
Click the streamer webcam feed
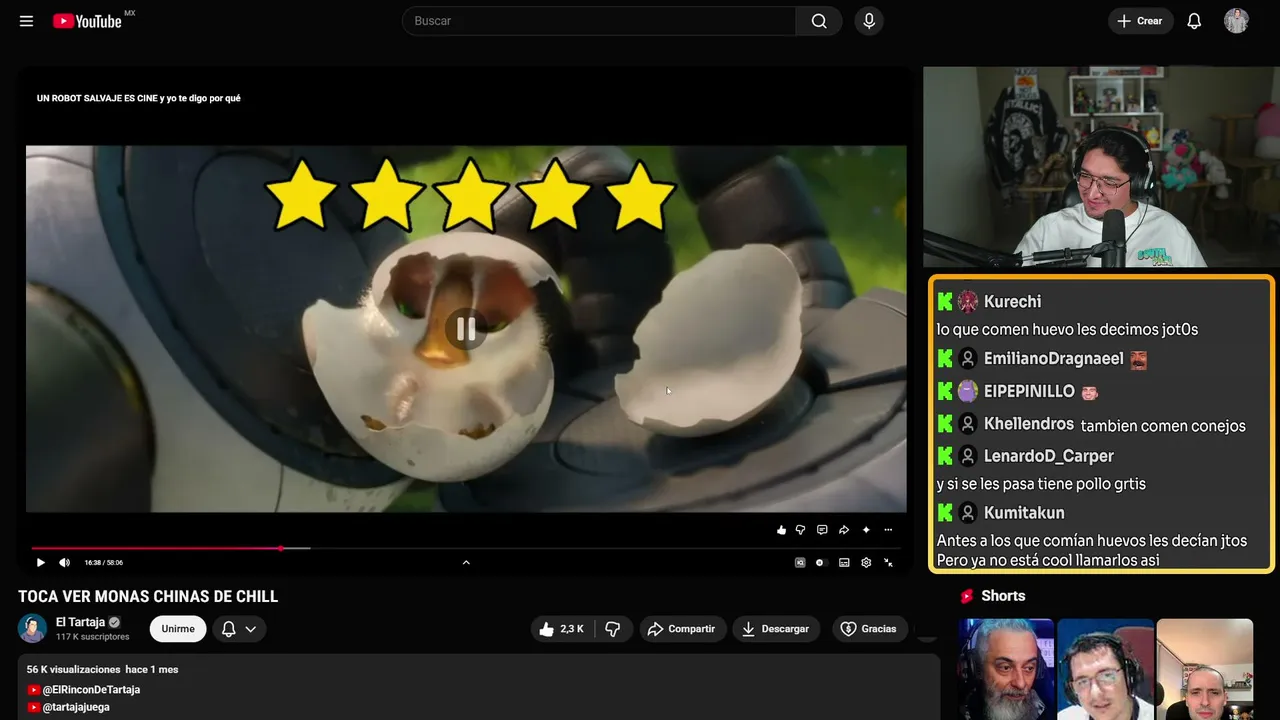point(1099,167)
